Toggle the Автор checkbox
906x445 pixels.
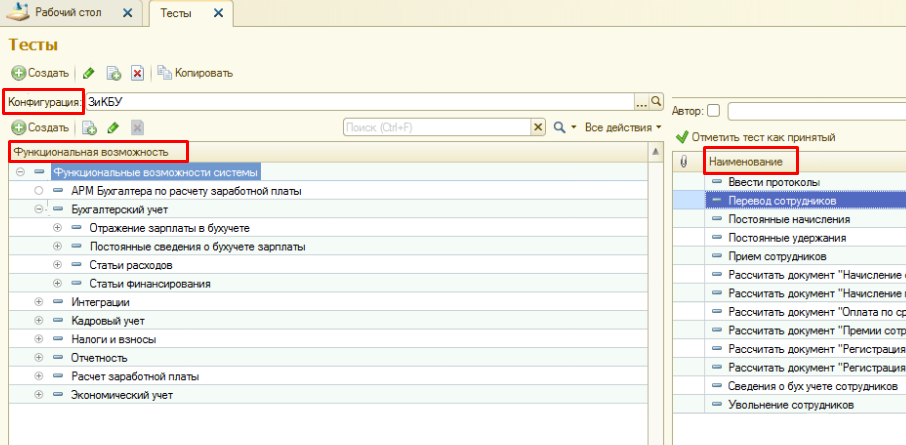tap(713, 110)
